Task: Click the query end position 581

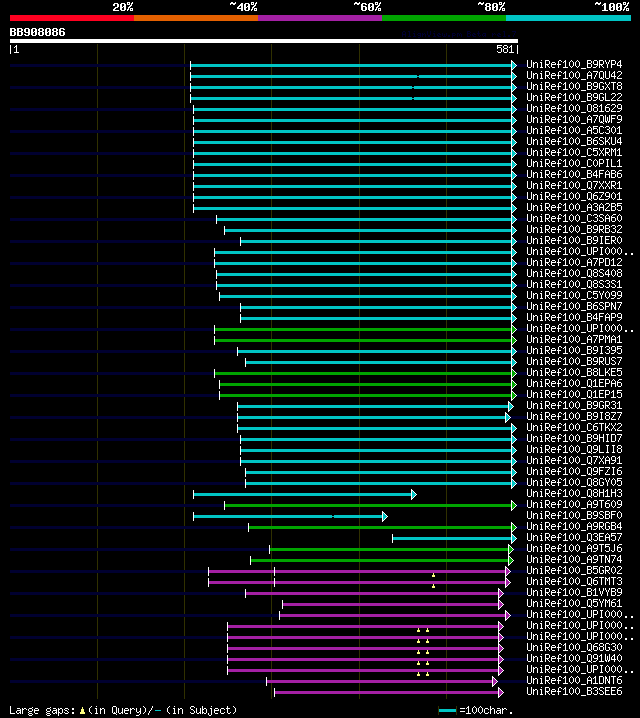Action: point(505,49)
